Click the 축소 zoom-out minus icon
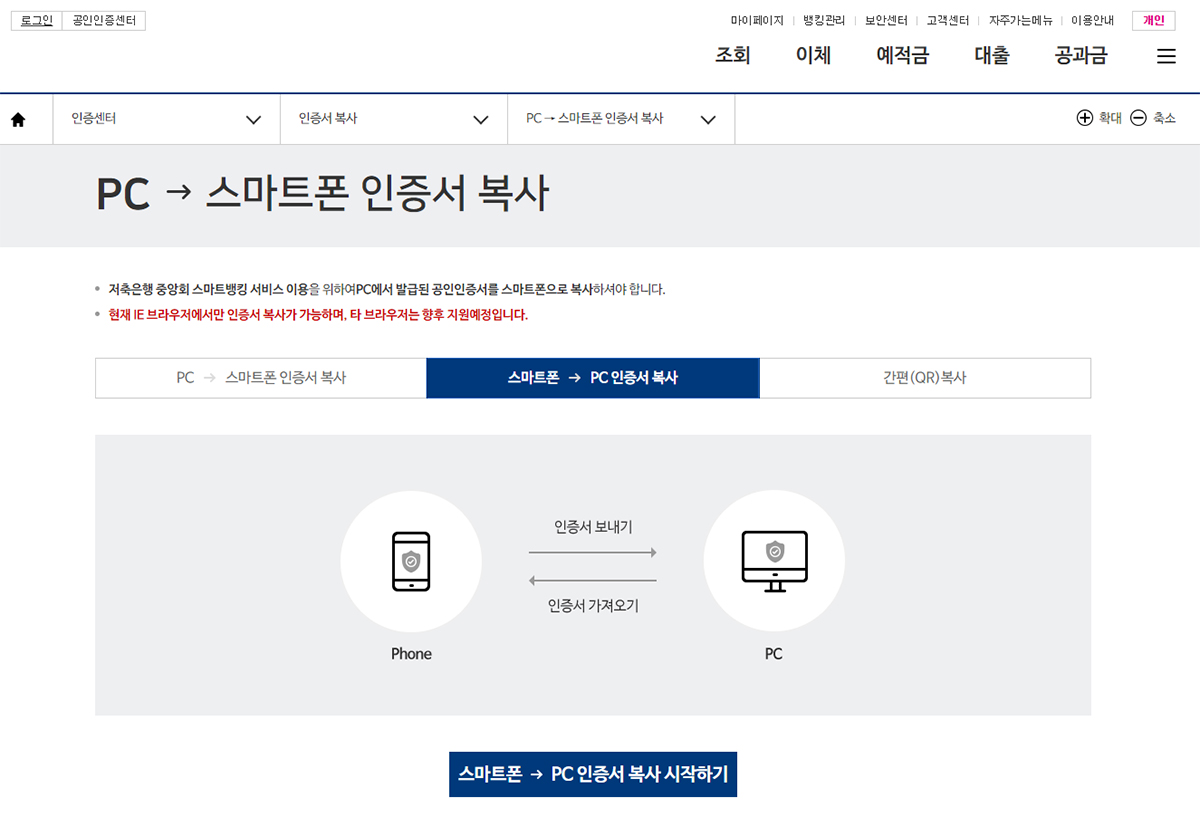The height and width of the screenshot is (817, 1200). coord(1139,118)
